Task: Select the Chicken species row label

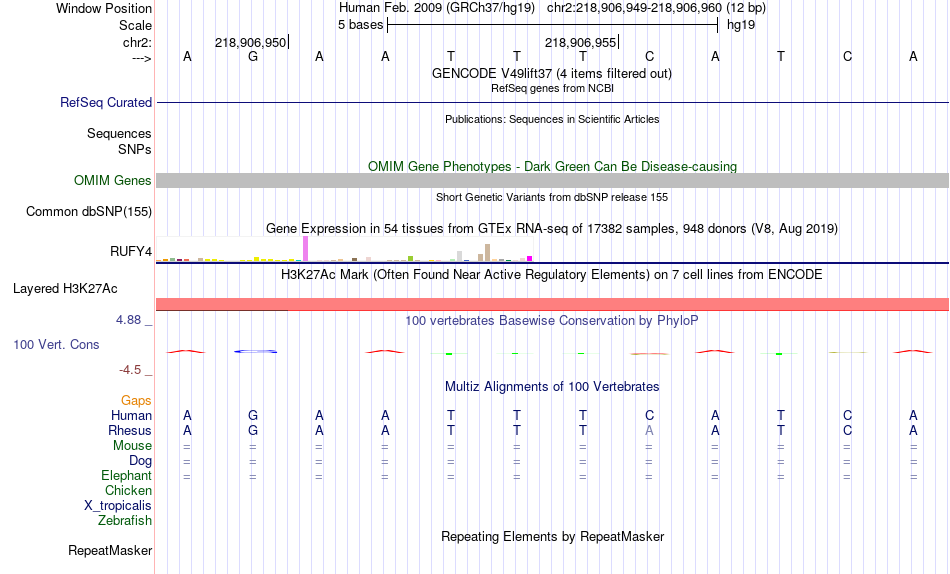Action: pos(128,490)
